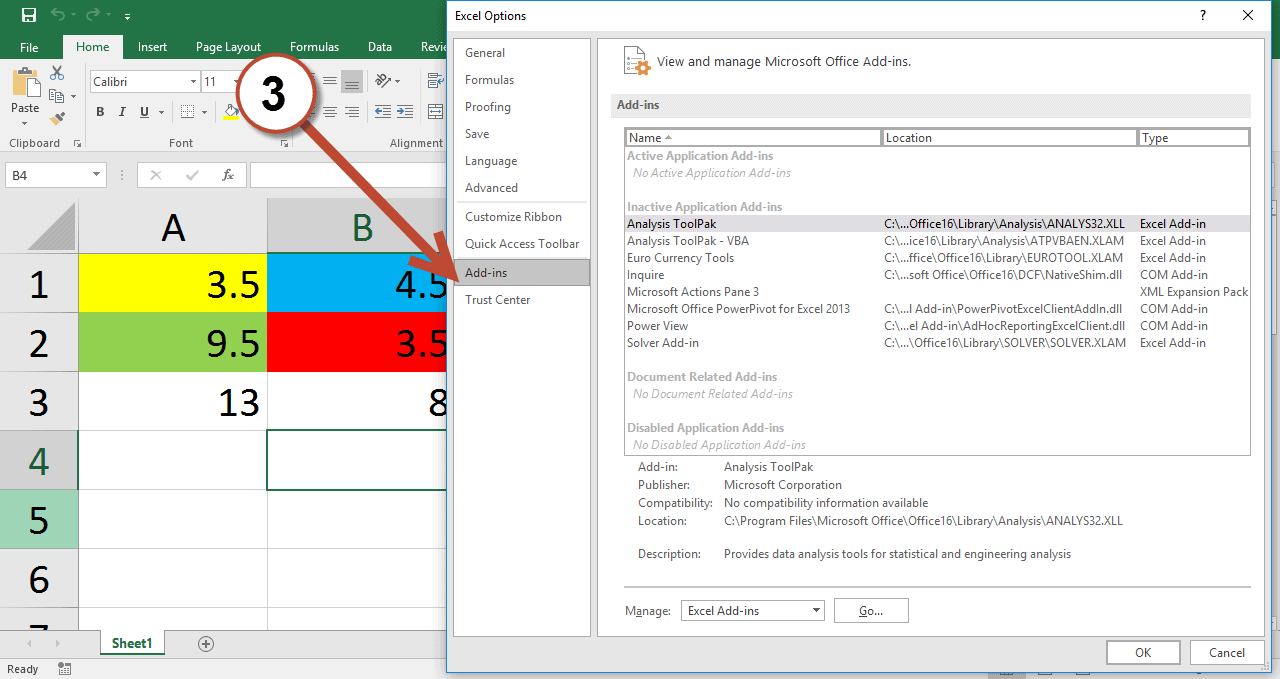This screenshot has height=679, width=1280.
Task: Open the File menu tab
Action: click(x=29, y=47)
